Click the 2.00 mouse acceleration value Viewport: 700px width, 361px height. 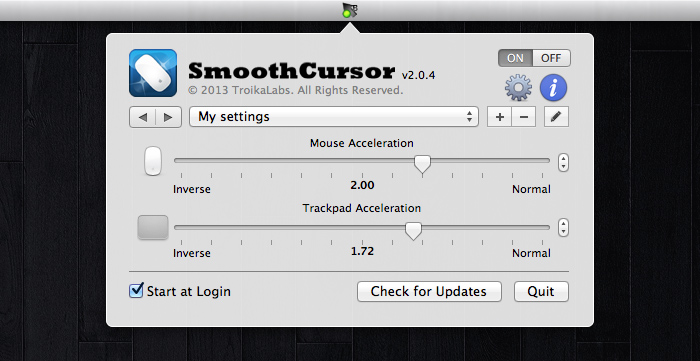[362, 185]
